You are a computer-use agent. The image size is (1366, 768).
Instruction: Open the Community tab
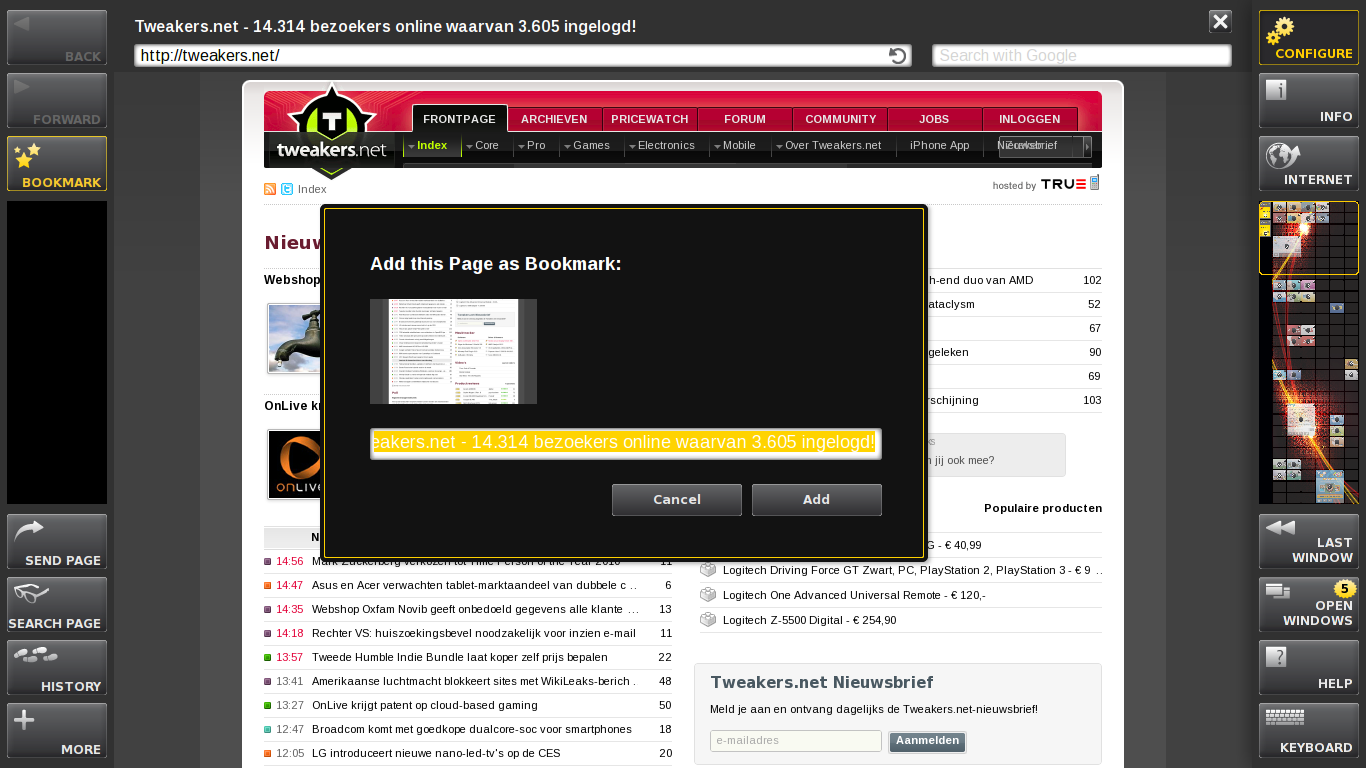point(840,119)
